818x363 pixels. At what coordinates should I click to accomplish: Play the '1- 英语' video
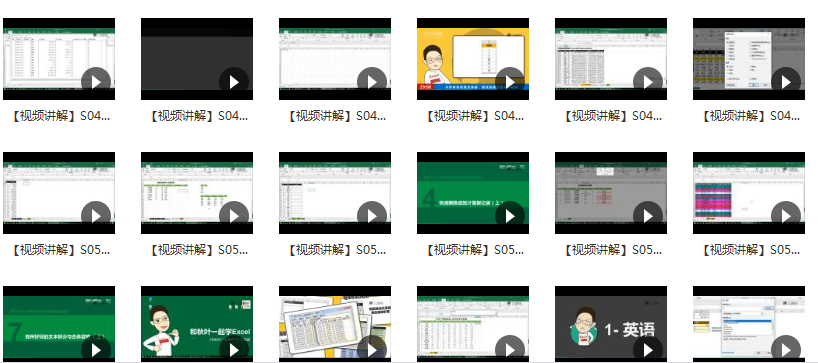(647, 349)
